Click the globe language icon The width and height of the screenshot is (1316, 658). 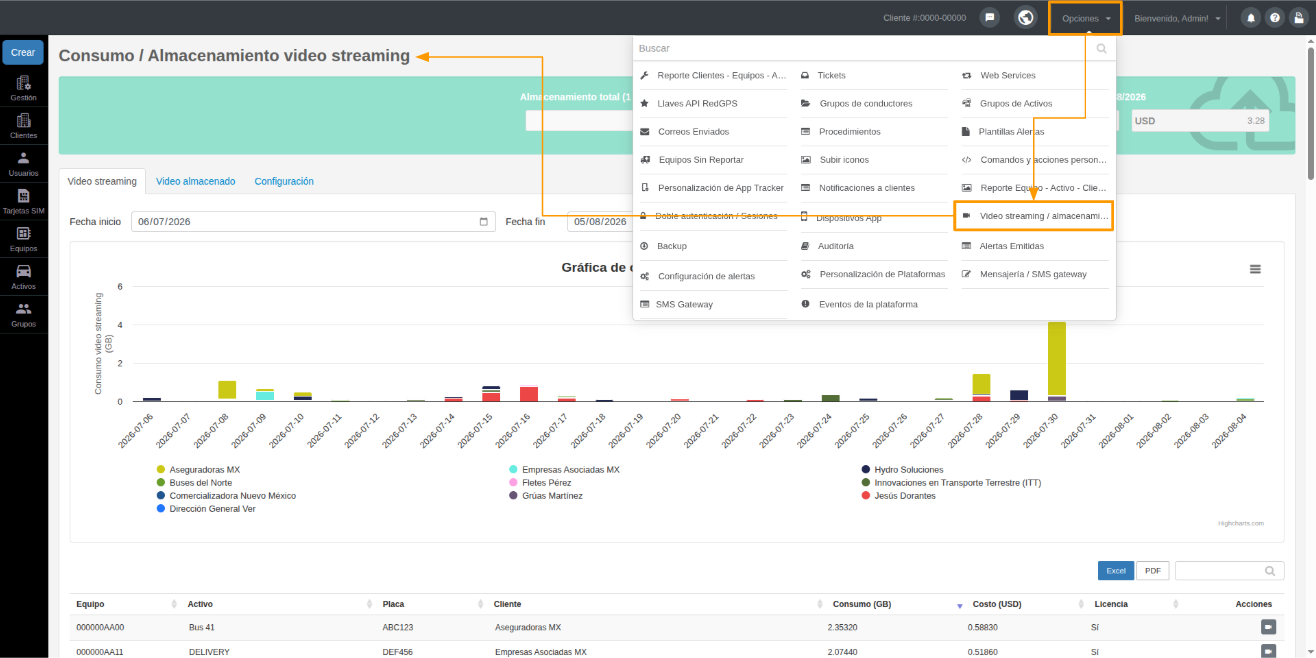pos(1025,18)
